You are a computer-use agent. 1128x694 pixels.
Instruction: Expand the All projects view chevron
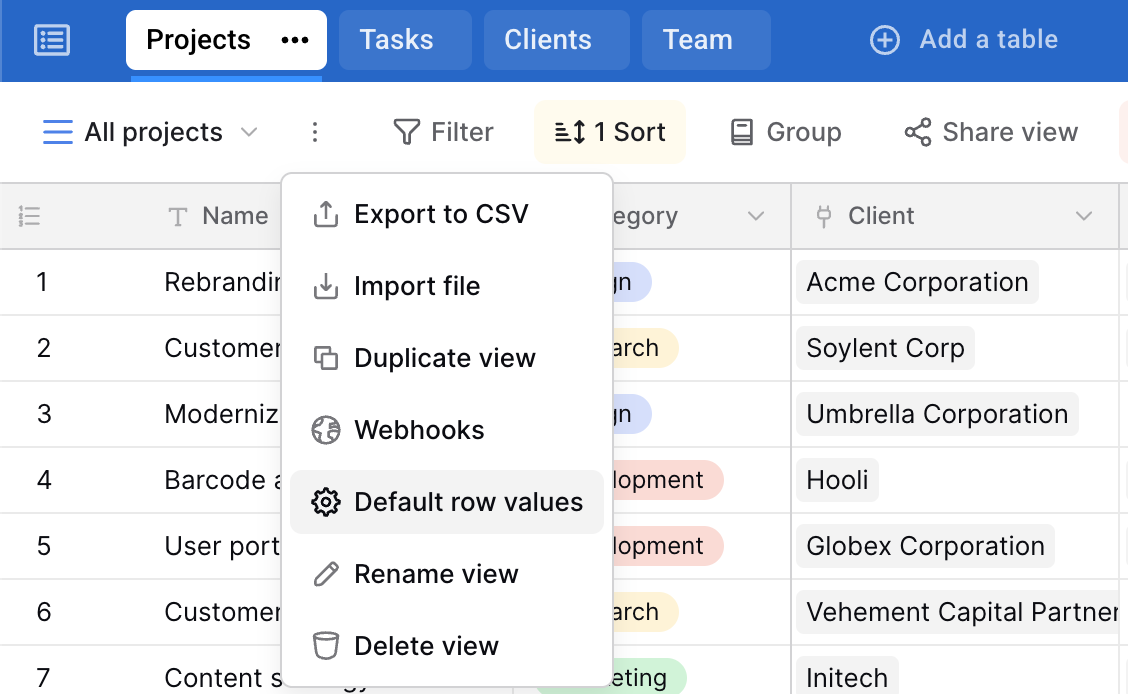(x=249, y=132)
